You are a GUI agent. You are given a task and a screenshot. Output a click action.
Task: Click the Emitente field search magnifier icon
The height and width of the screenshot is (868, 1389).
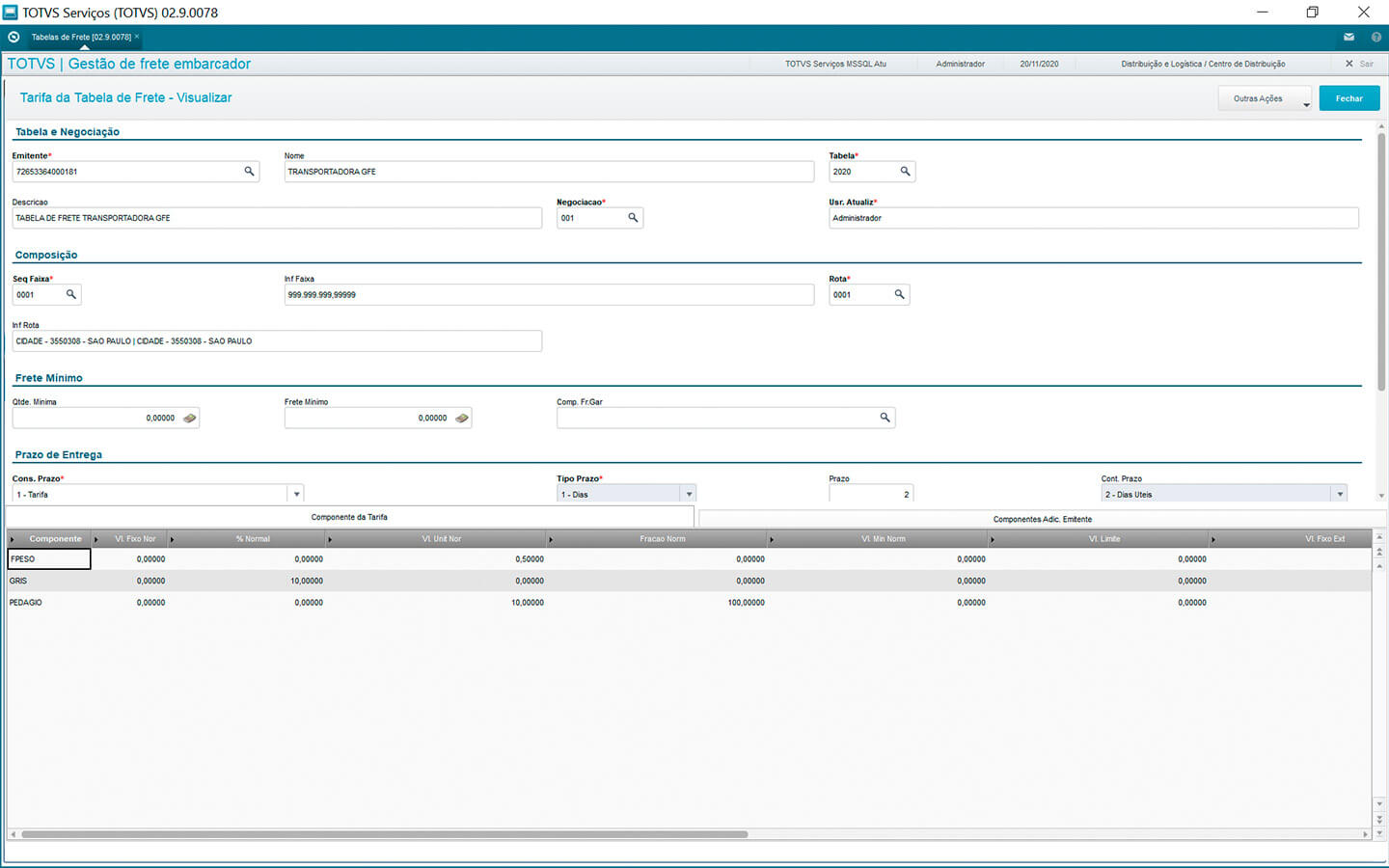249,172
